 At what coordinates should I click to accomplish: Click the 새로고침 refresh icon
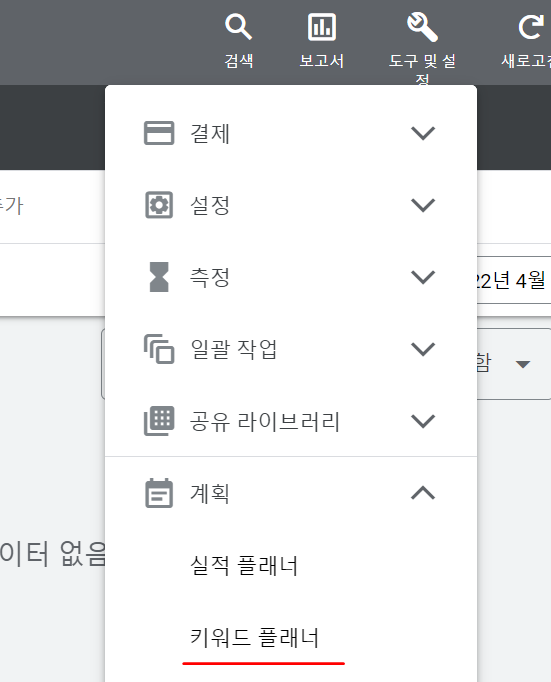click(531, 27)
